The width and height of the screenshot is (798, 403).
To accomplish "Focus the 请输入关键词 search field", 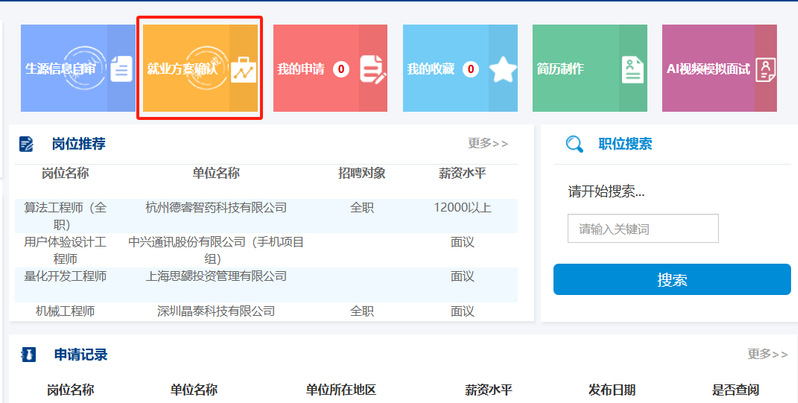I will 643,228.
